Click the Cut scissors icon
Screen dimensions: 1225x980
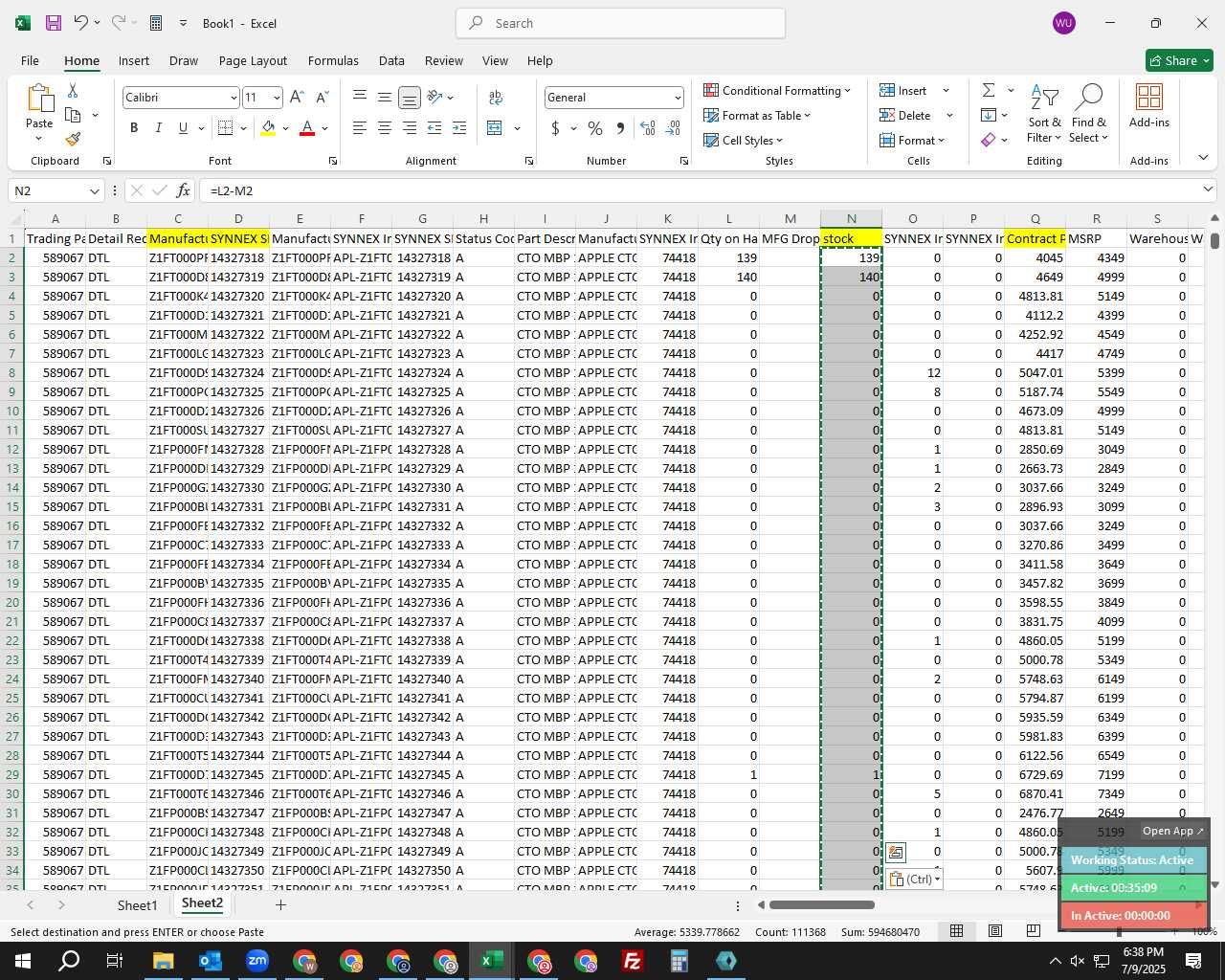tap(73, 91)
